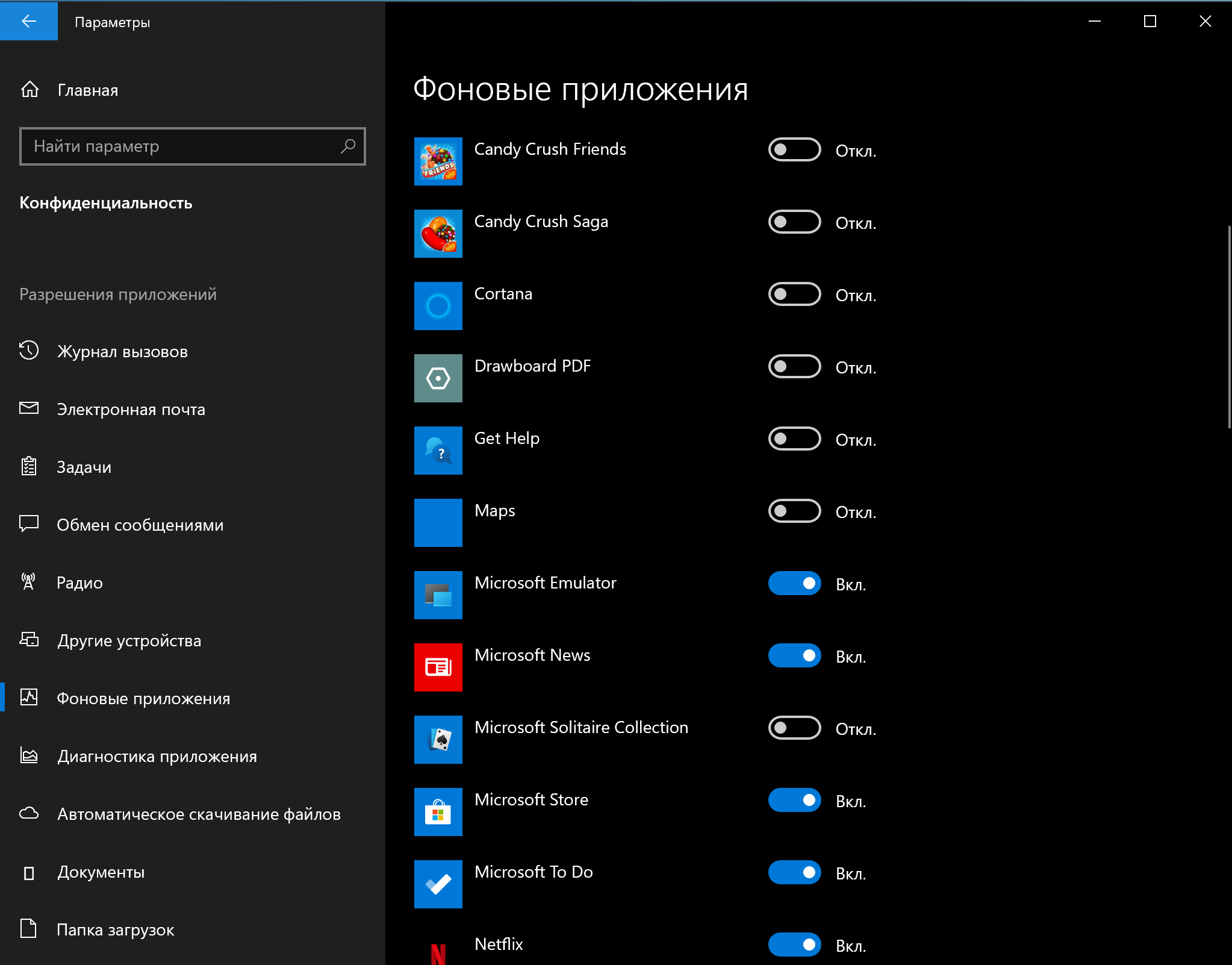
Task: Click the tasks clipboard icon
Action: [x=29, y=466]
